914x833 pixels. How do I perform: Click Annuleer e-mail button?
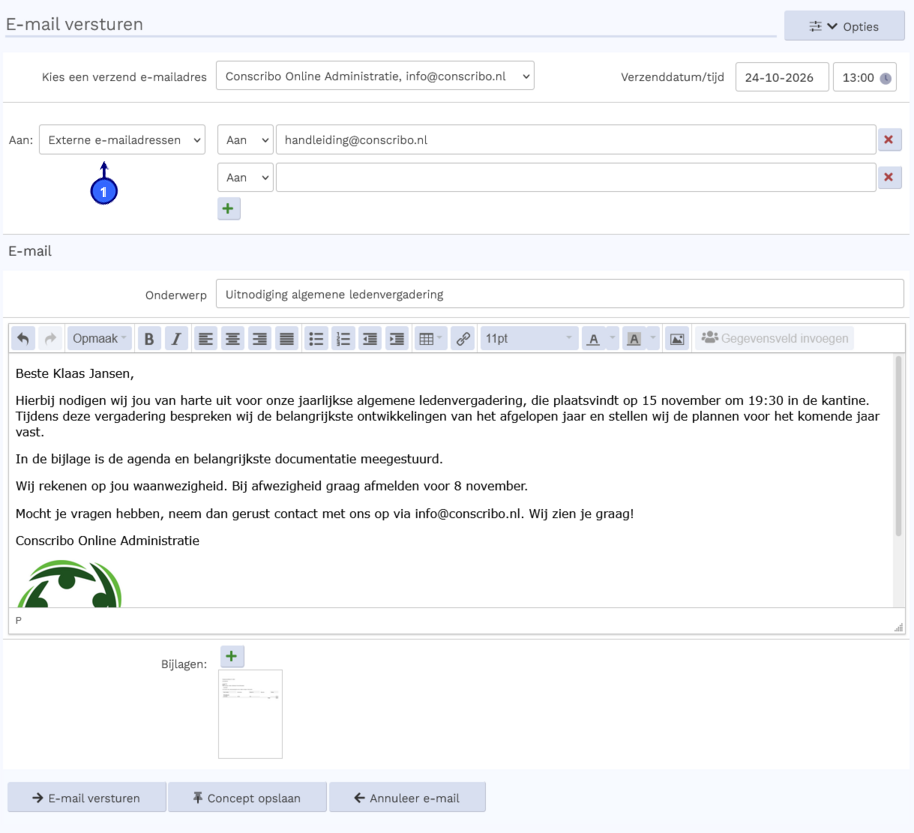[x=407, y=797]
